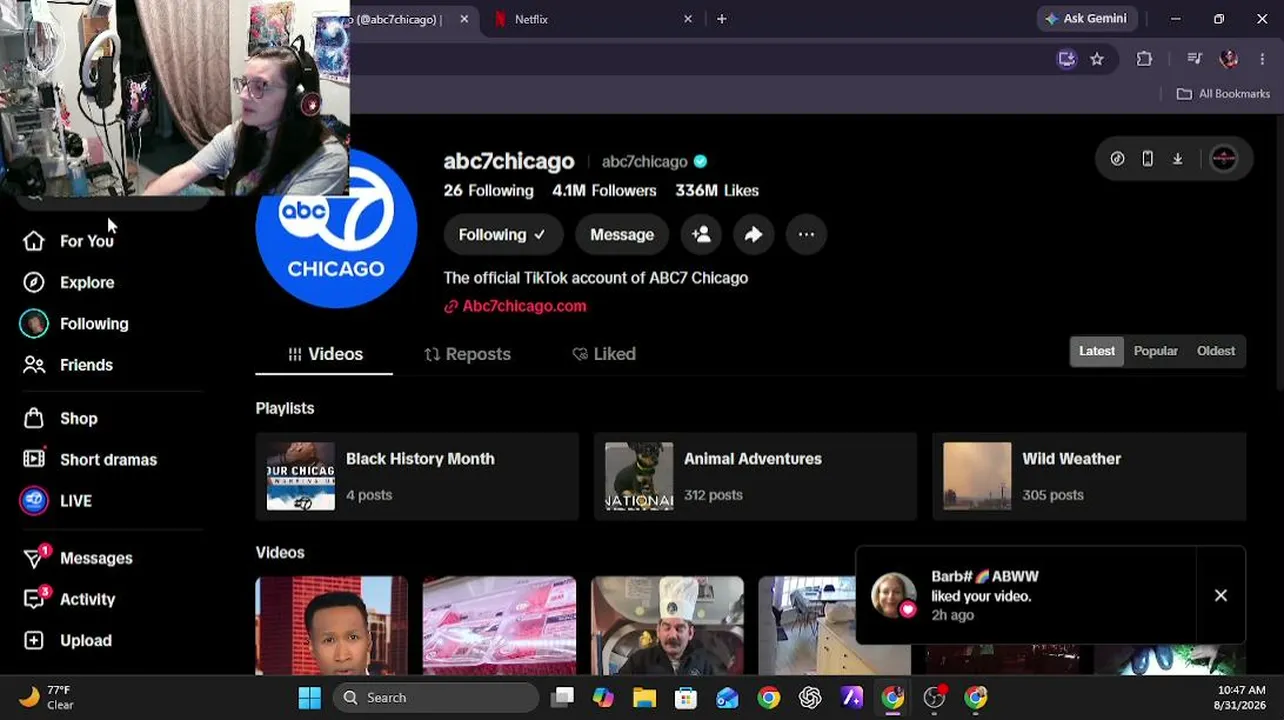Open the video with the news anchor
This screenshot has width=1284, height=720.
point(331,626)
